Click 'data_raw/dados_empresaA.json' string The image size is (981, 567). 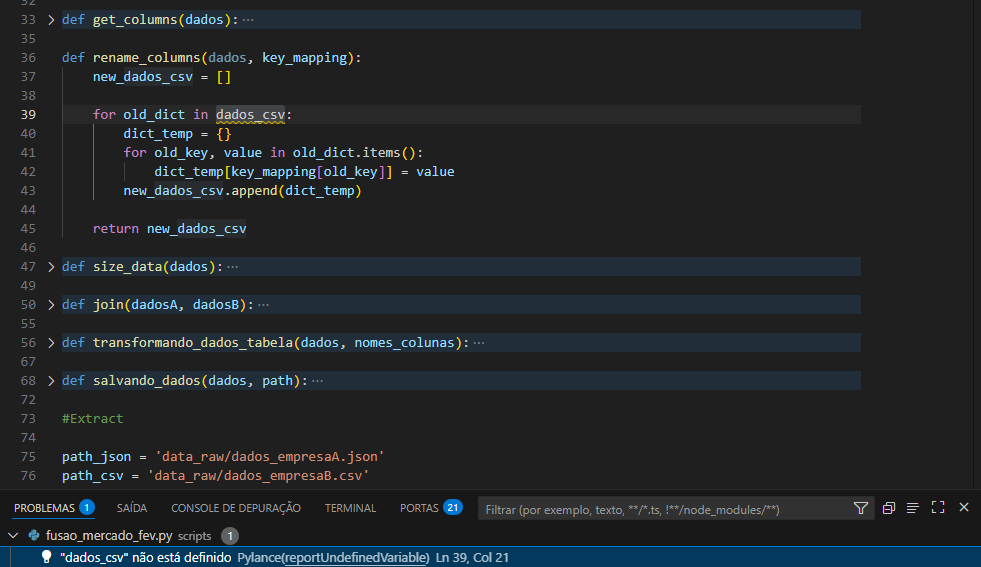pos(270,457)
